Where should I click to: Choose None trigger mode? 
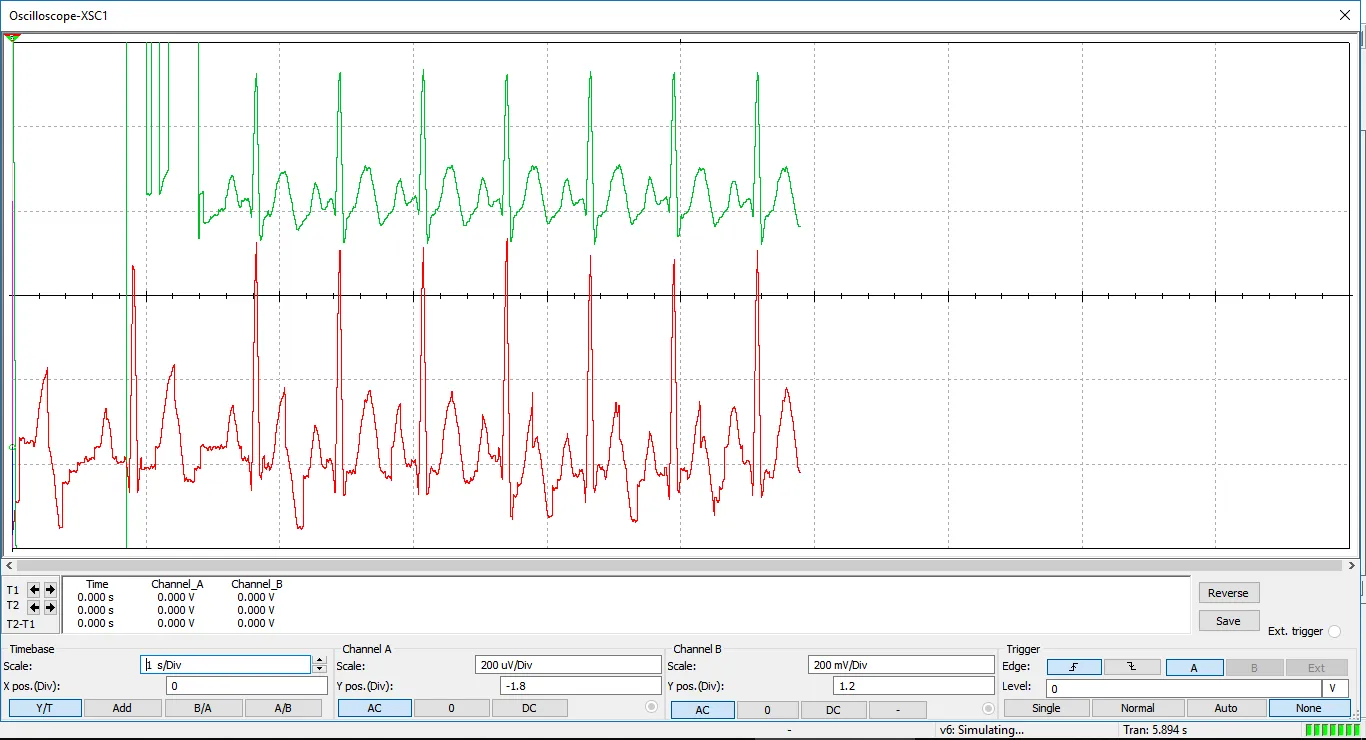(1308, 708)
